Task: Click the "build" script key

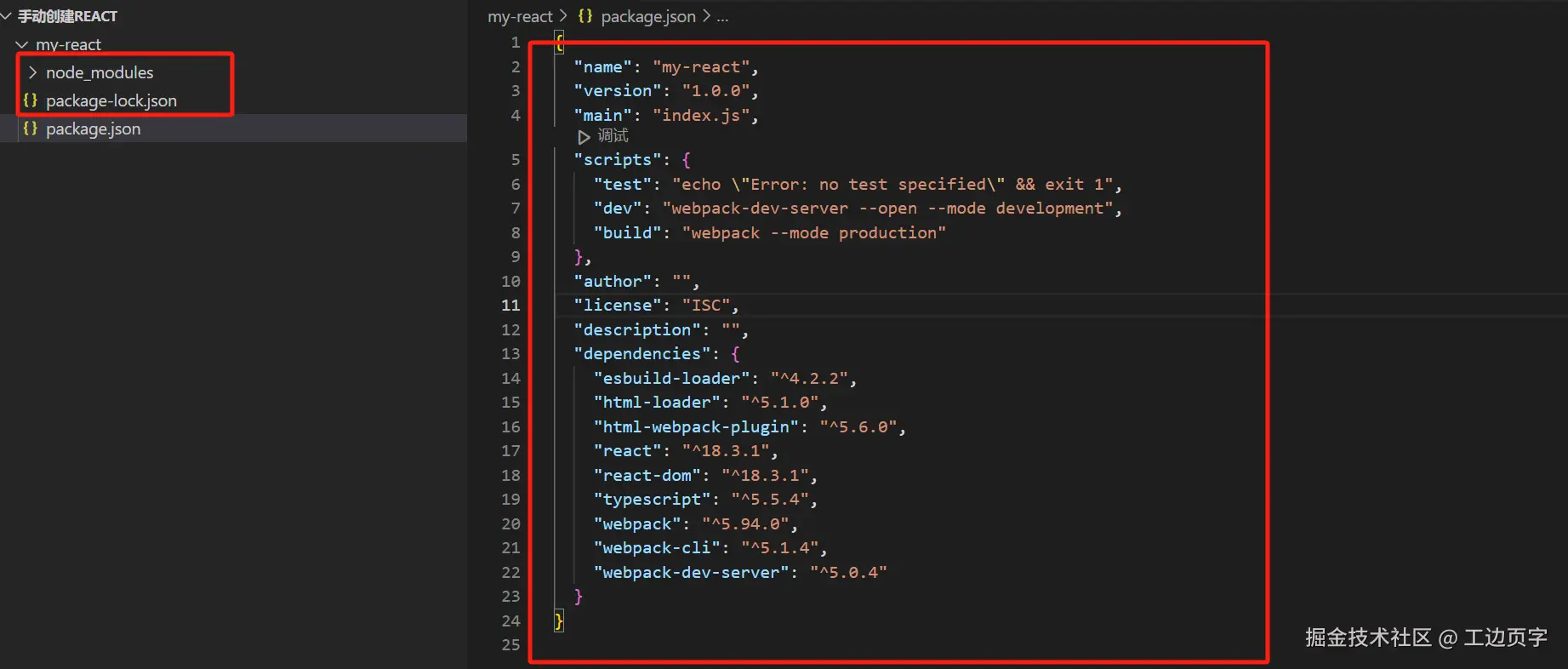Action: coord(628,233)
